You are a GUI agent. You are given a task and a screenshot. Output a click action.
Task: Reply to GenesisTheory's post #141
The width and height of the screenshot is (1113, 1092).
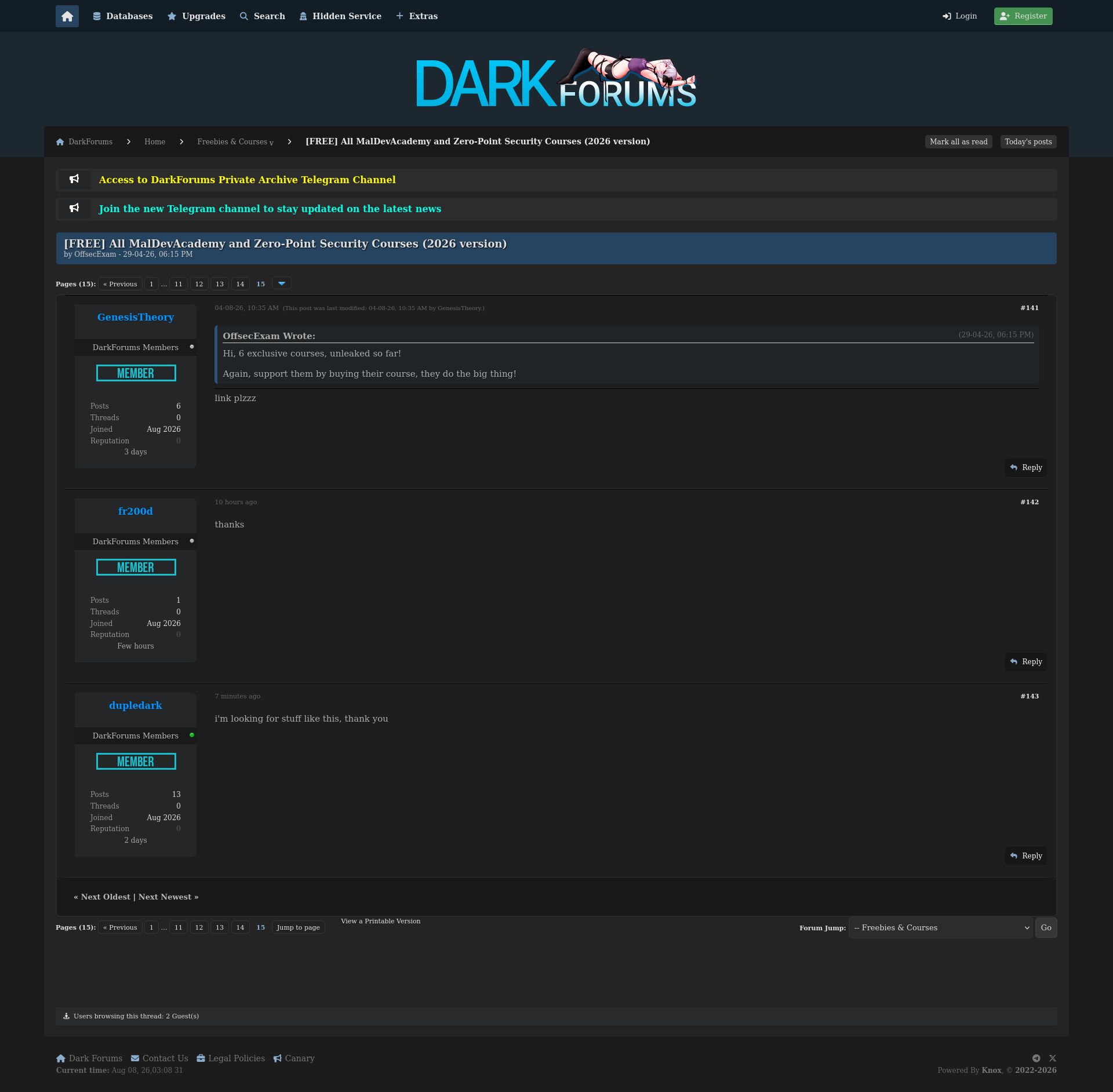(1026, 468)
